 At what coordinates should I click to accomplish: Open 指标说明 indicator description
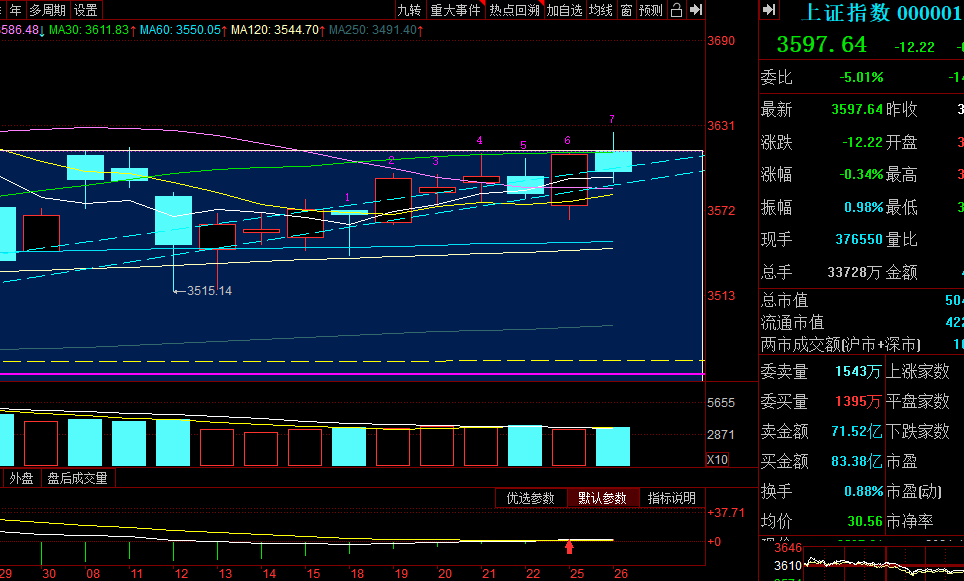click(672, 498)
